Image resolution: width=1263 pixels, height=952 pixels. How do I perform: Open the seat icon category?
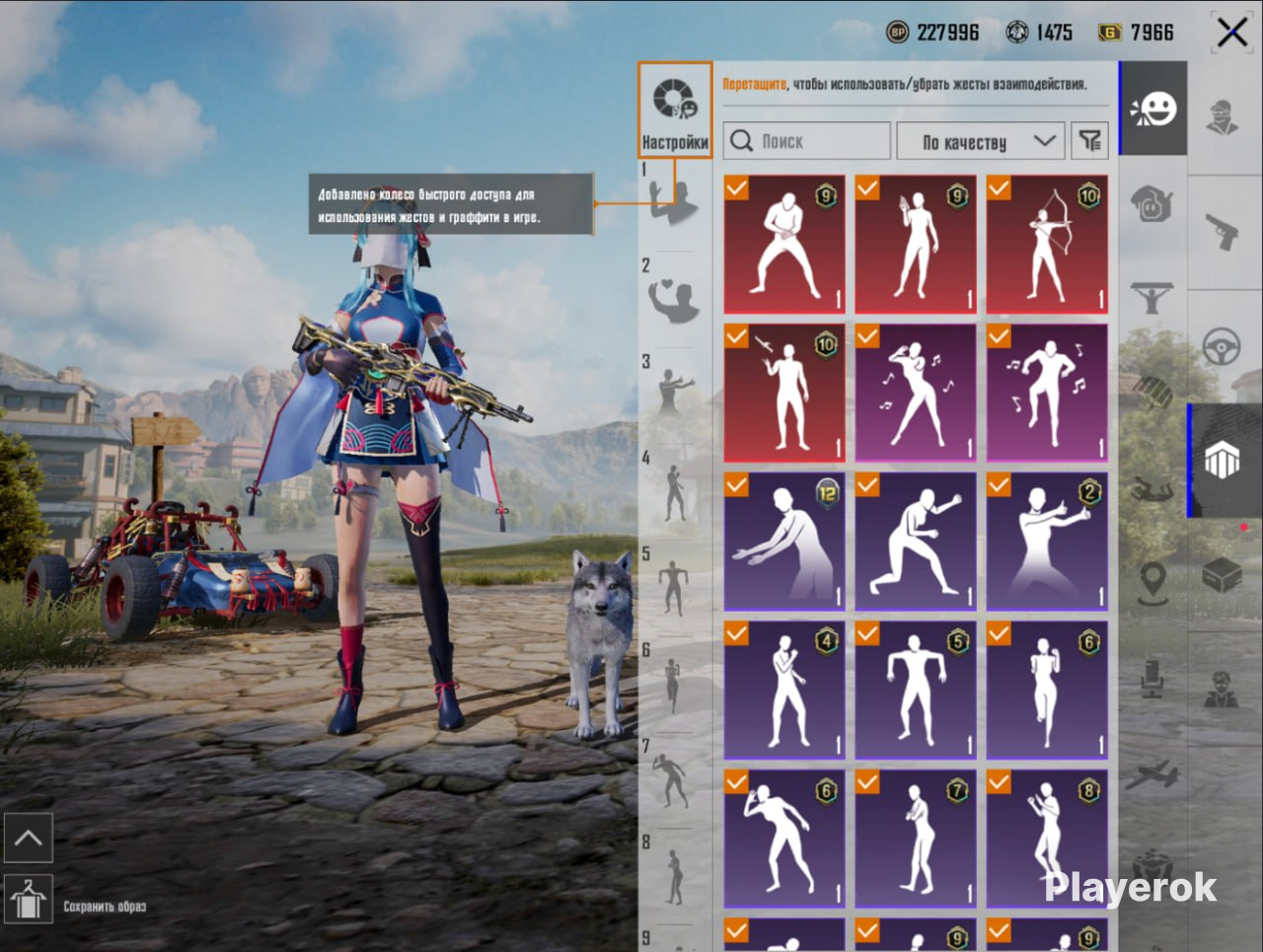pos(1152,680)
